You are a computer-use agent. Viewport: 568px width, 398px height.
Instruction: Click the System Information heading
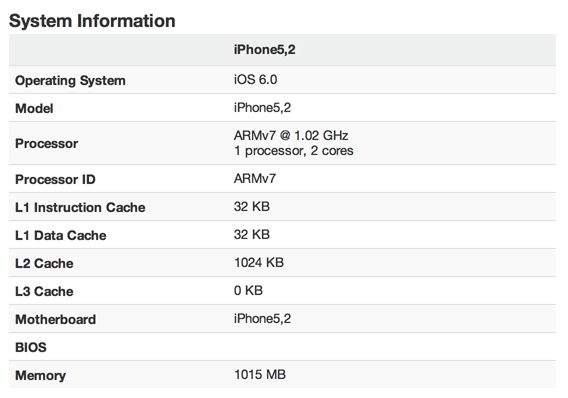(x=92, y=21)
